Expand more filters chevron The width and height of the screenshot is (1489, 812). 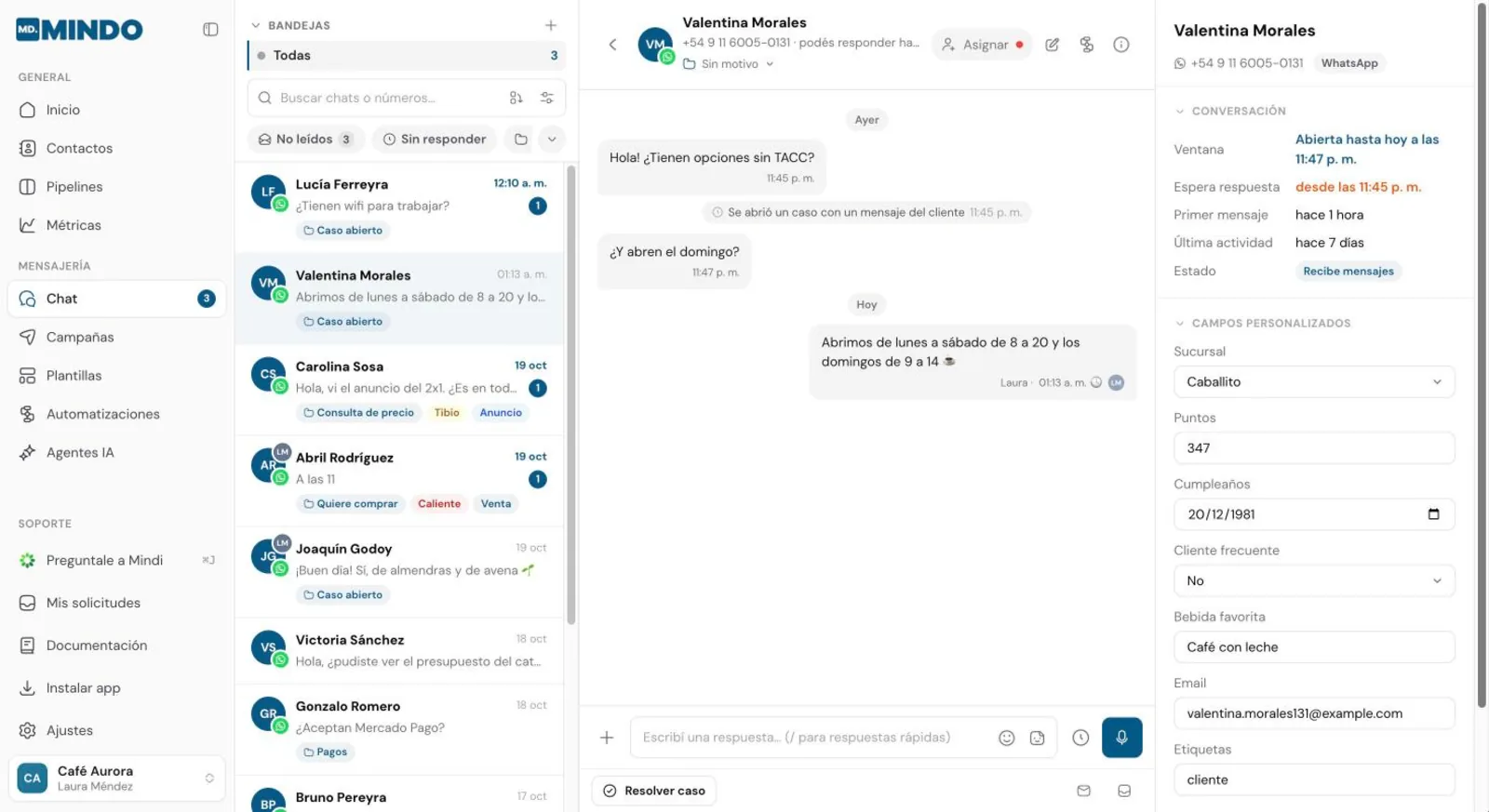552,140
